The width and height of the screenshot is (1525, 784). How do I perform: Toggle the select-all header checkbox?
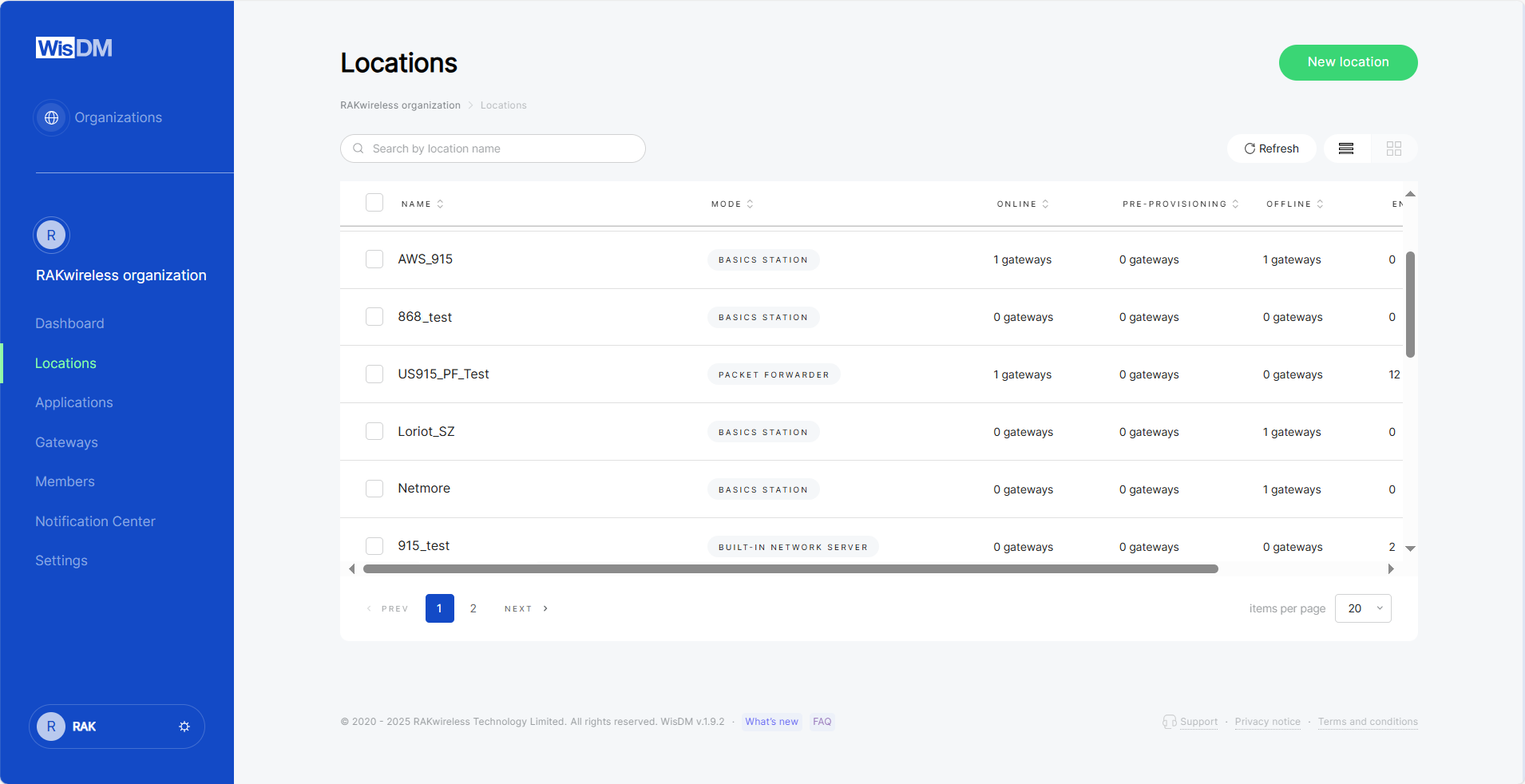tap(374, 203)
